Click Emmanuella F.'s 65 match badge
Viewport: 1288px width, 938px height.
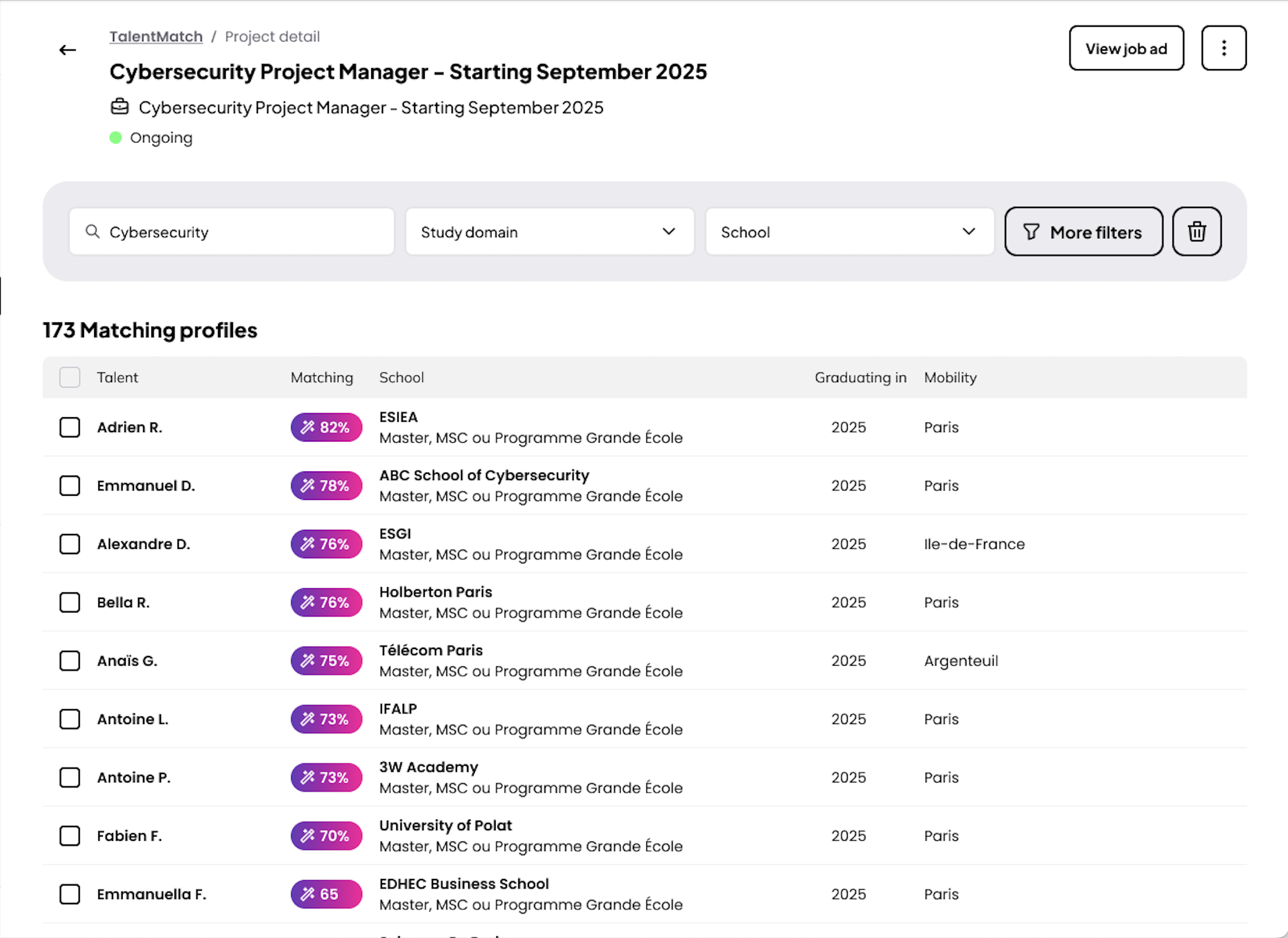click(x=326, y=894)
